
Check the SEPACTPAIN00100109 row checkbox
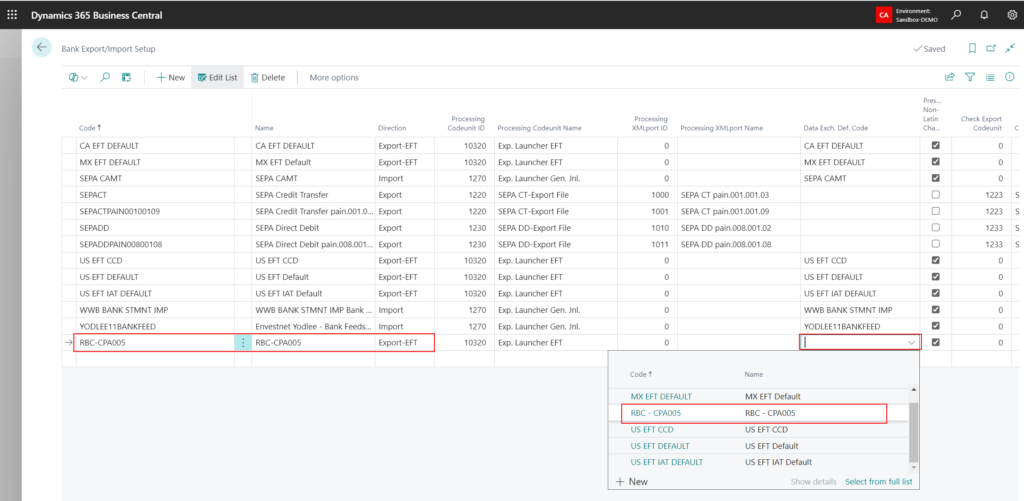coord(935,211)
